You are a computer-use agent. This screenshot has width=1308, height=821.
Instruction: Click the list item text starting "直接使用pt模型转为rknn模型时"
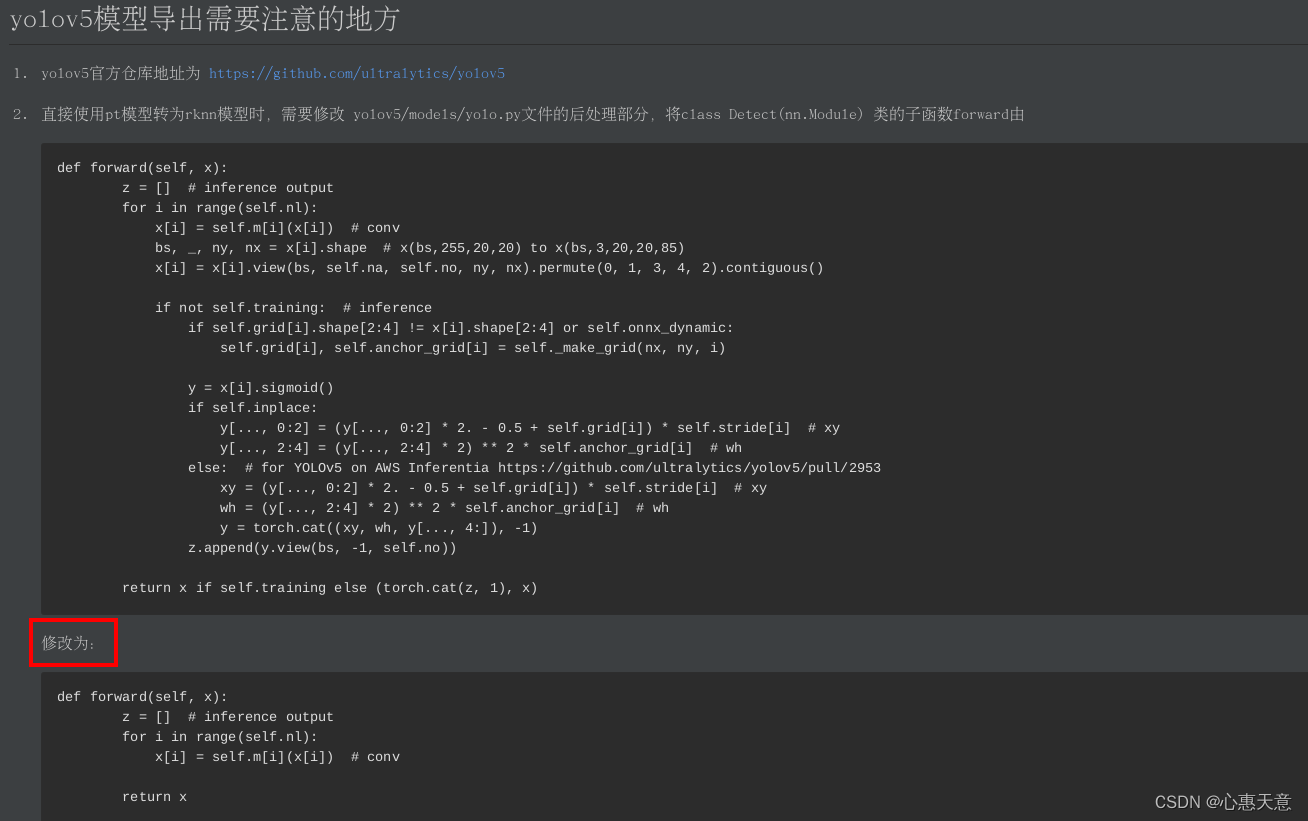[x=533, y=114]
